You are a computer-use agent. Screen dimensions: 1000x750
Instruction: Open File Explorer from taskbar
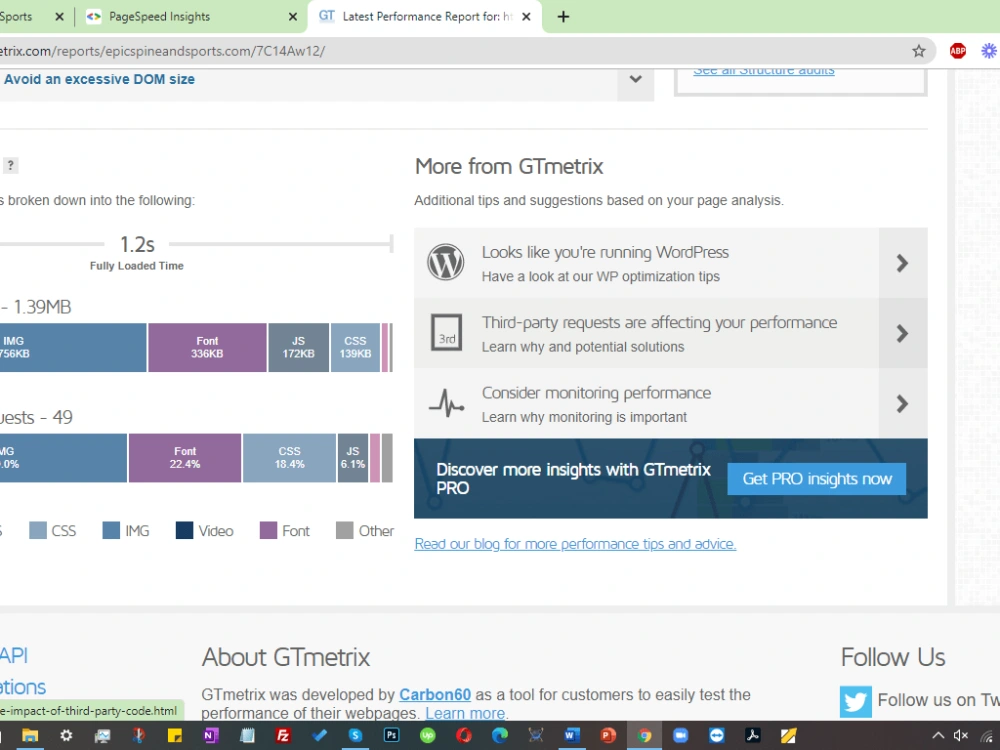[x=30, y=735]
